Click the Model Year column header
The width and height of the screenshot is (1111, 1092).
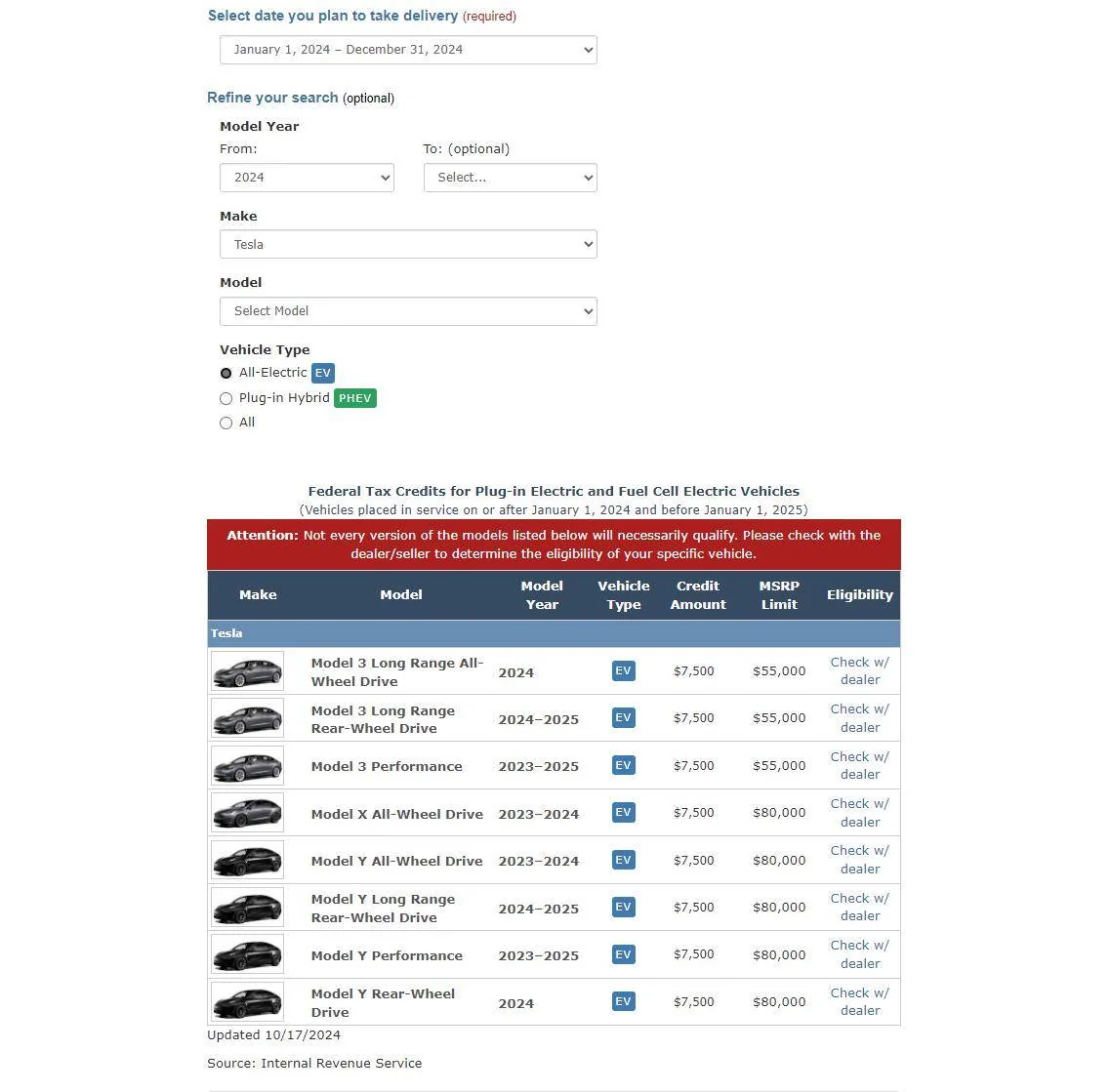coord(542,595)
